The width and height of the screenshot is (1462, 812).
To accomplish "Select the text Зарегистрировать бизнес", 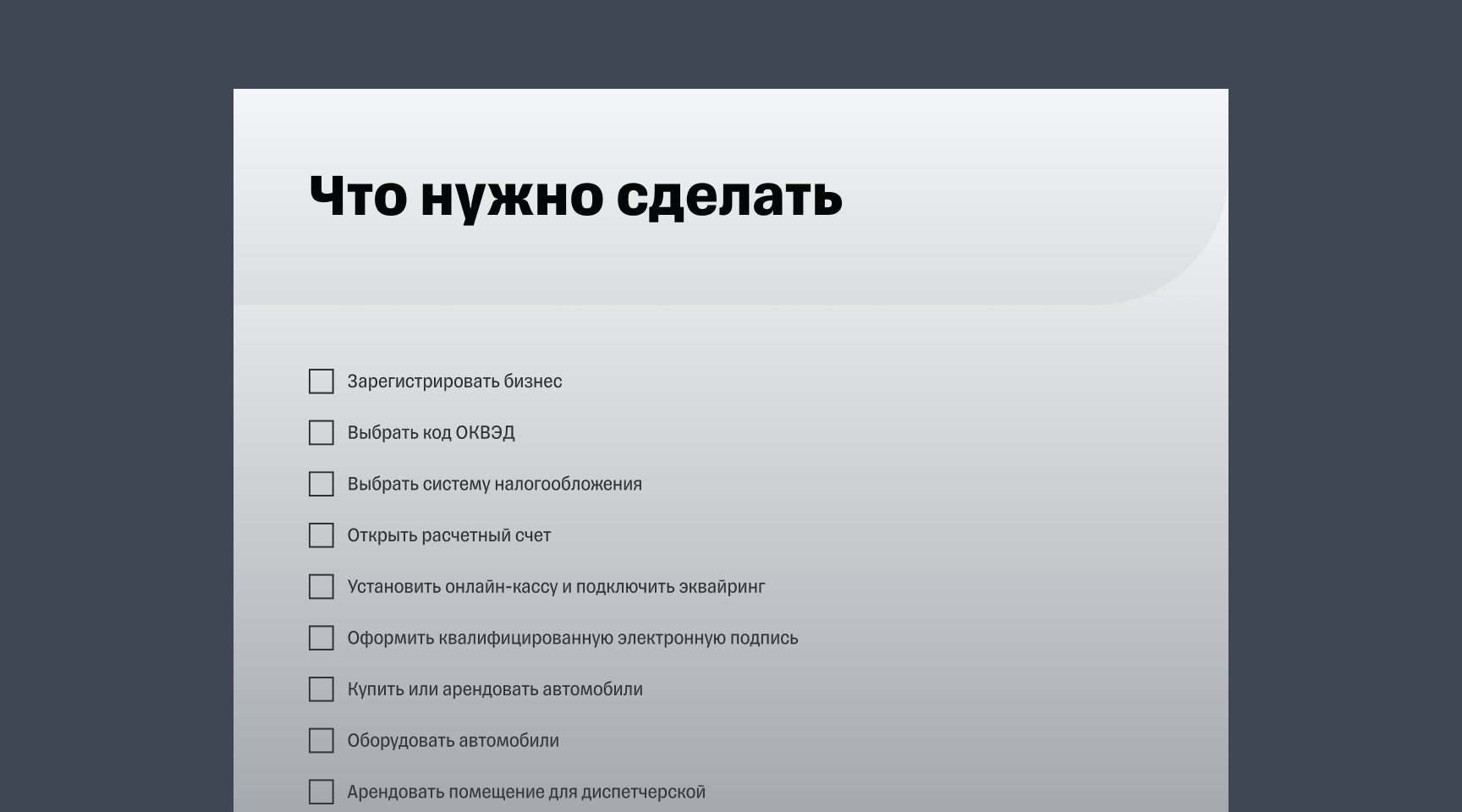I will 455,381.
